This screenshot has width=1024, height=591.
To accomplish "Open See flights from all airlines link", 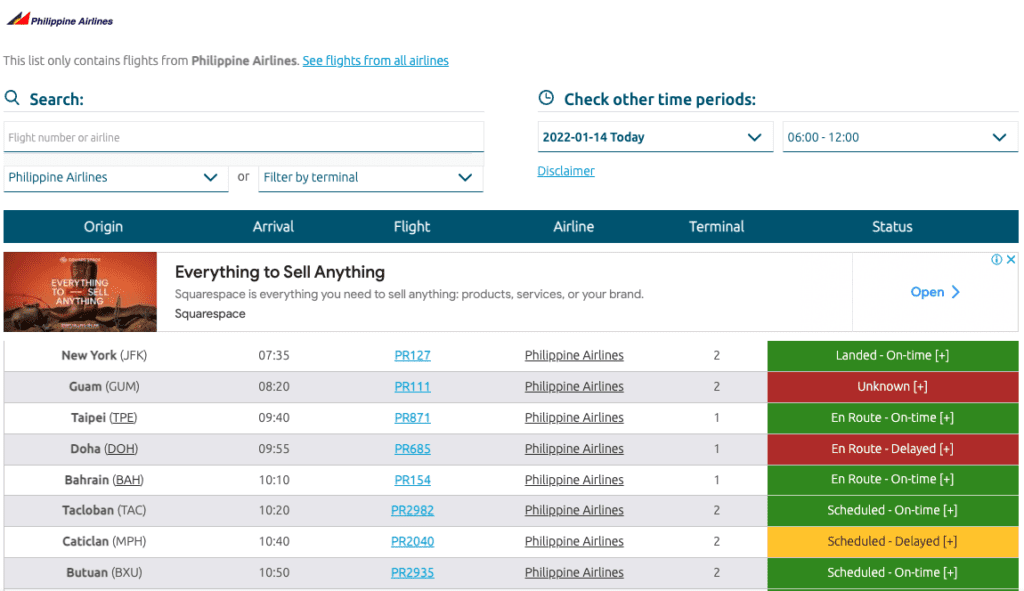I will coord(376,61).
